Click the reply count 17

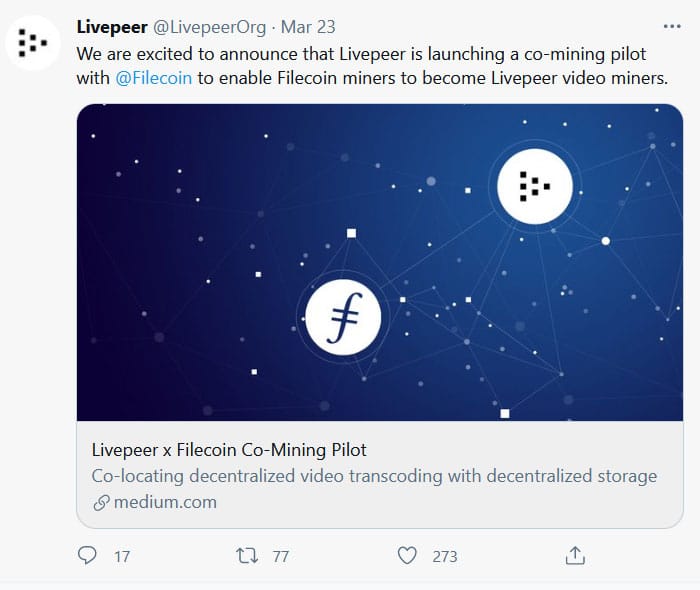point(122,556)
